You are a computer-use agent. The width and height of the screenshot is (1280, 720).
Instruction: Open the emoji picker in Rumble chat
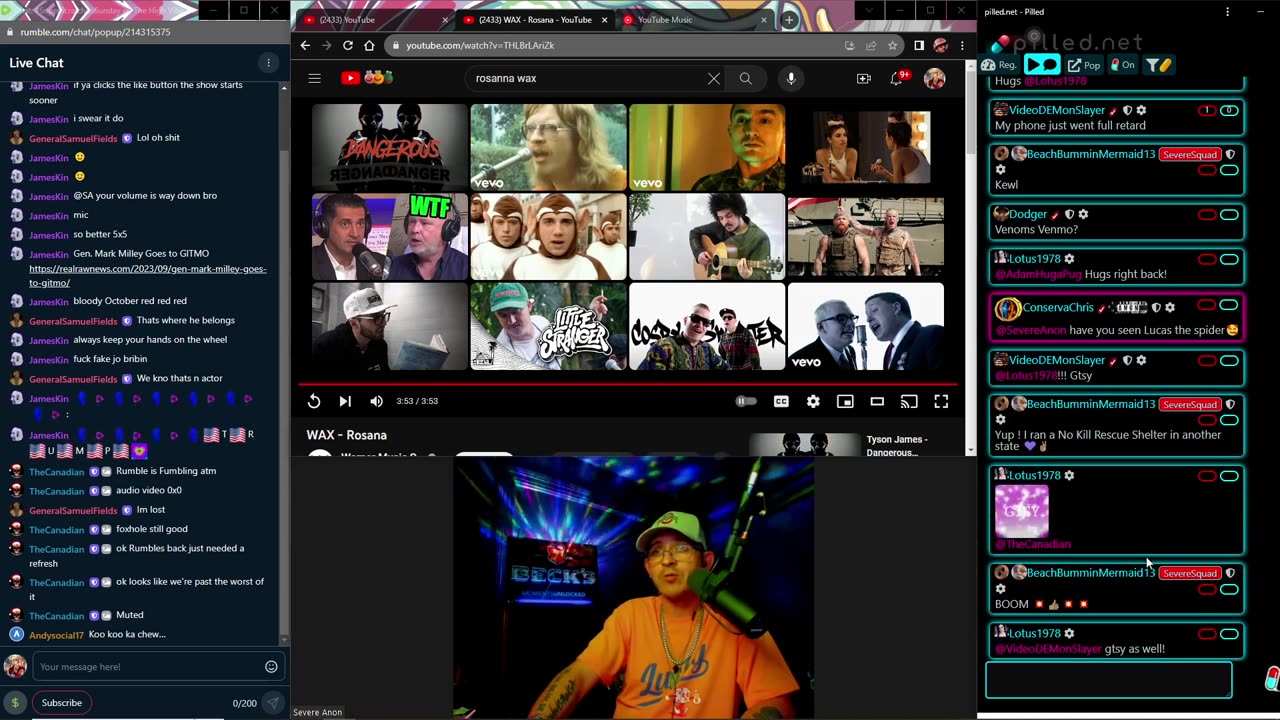[x=271, y=667]
